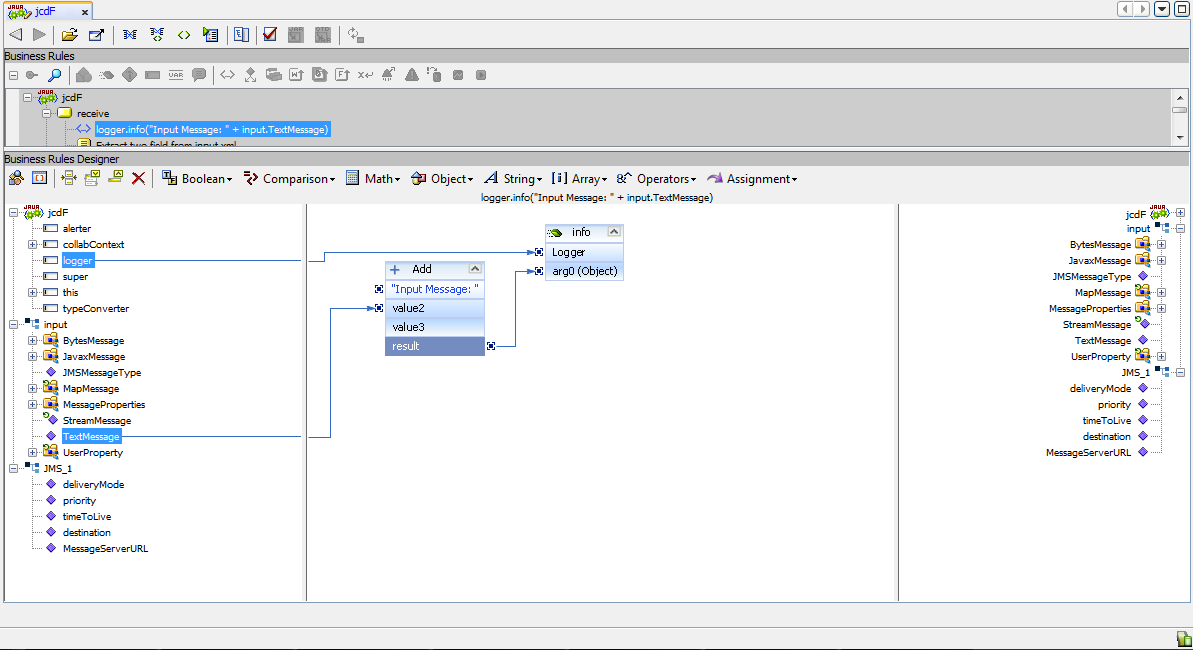The image size is (1193, 650).
Task: Click the Logger input connector port
Action: coord(539,252)
